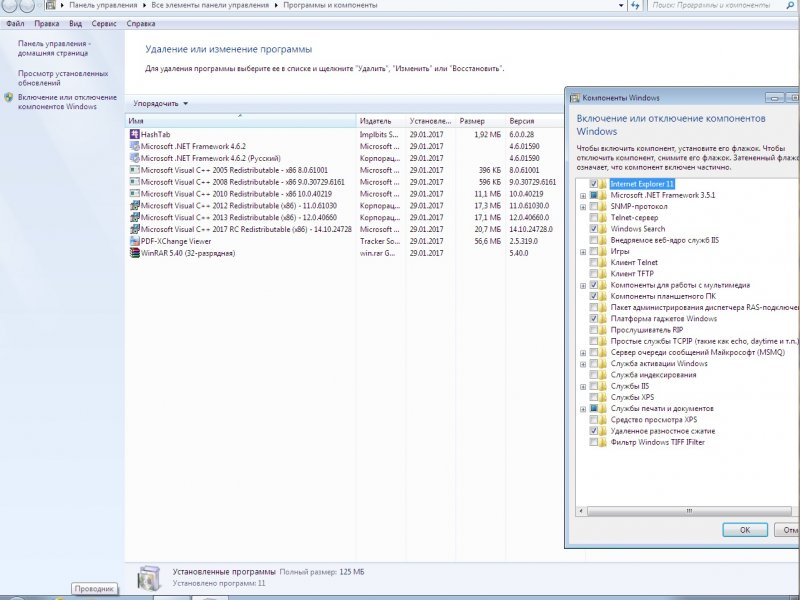This screenshot has width=800, height=600.
Task: Uncheck the Internet Explorer 11 component
Action: click(594, 184)
